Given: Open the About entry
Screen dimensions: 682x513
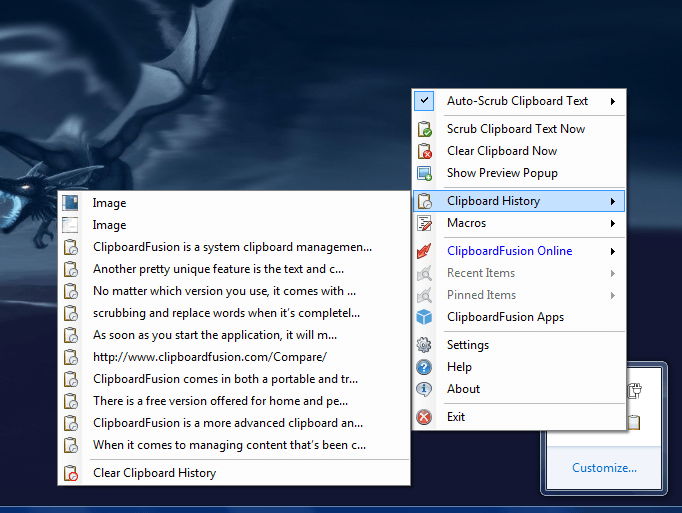Looking at the screenshot, I should pos(464,389).
